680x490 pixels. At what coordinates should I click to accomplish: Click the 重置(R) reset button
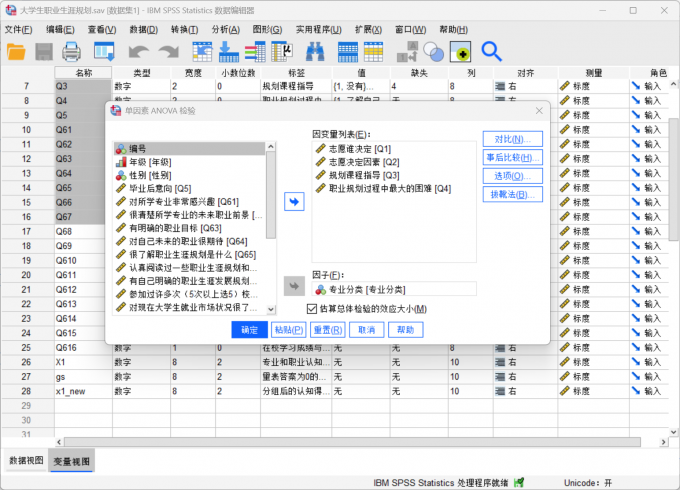[x=329, y=329]
